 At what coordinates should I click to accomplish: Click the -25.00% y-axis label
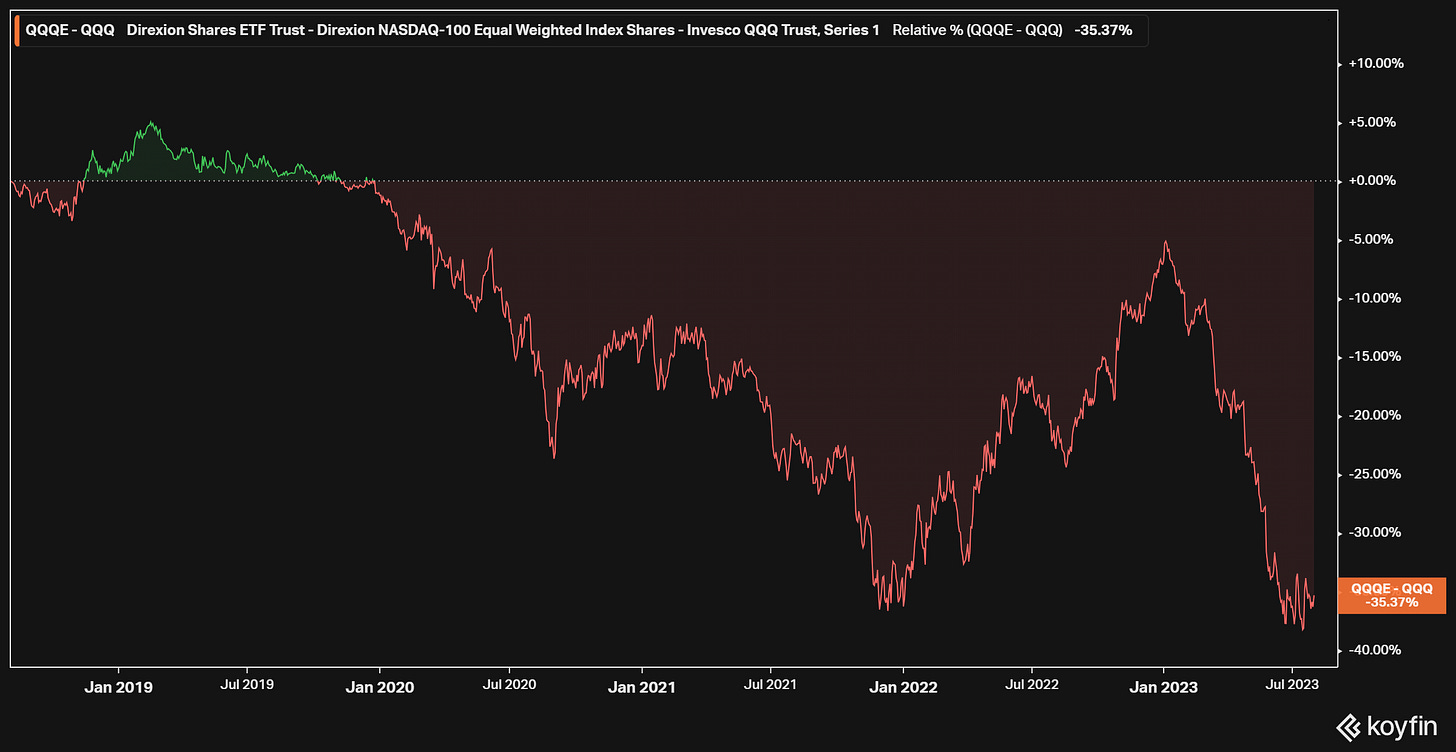point(1376,474)
